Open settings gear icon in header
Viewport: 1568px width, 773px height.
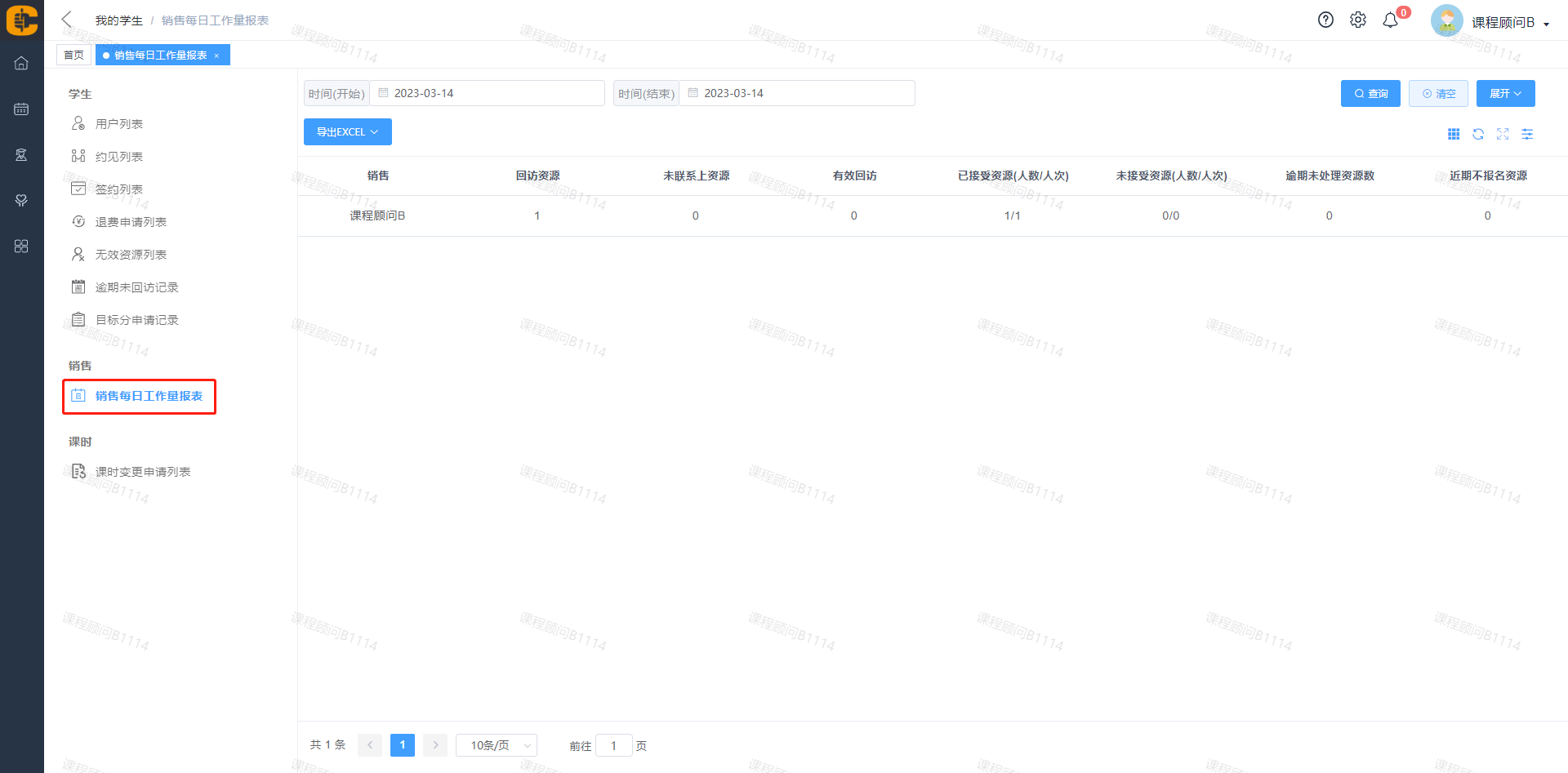[x=1357, y=20]
